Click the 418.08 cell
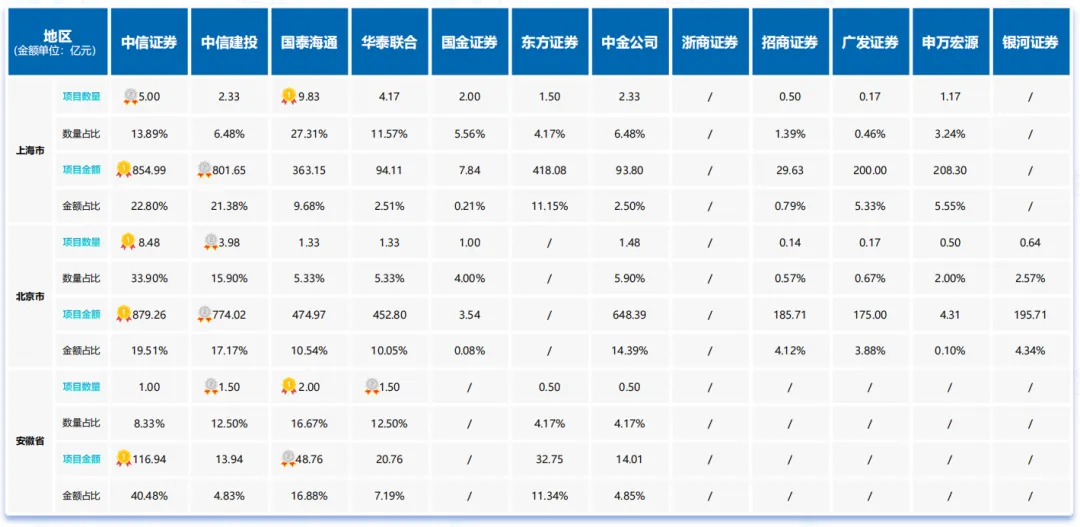 coord(550,169)
